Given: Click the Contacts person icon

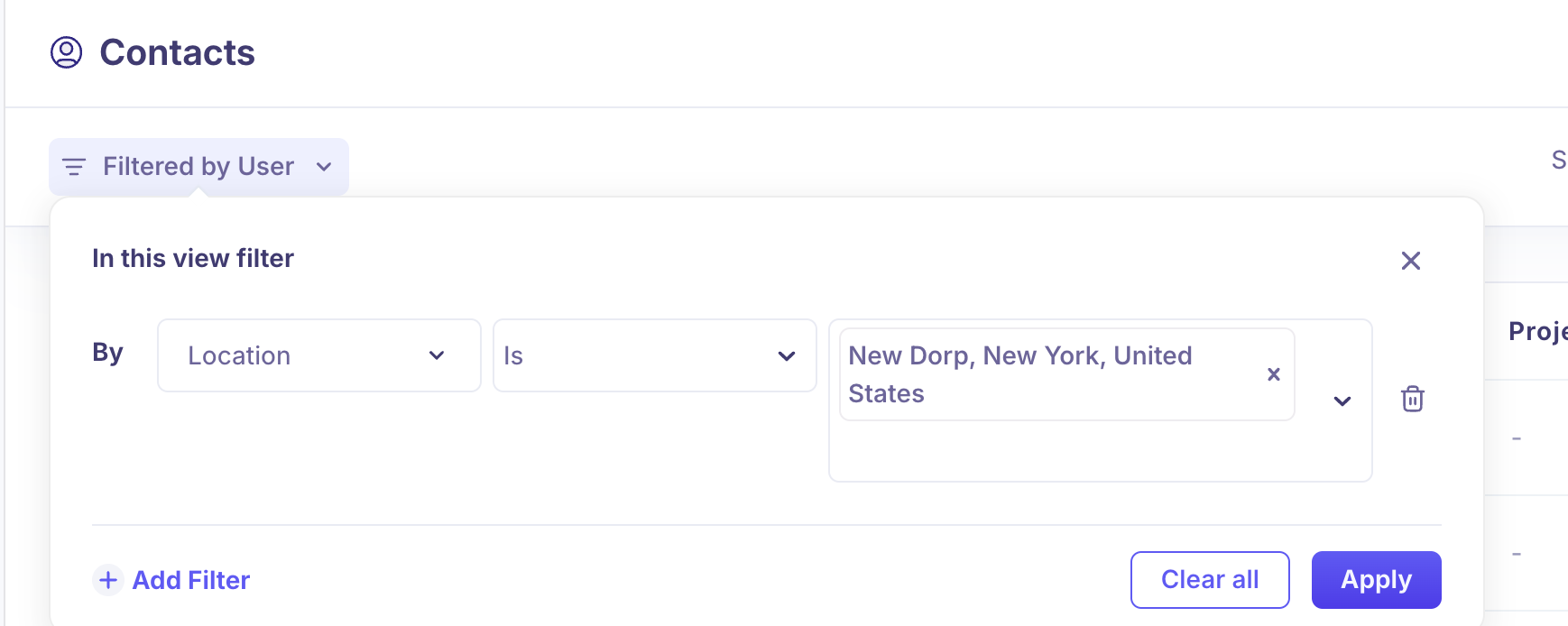Looking at the screenshot, I should pyautogui.click(x=66, y=52).
